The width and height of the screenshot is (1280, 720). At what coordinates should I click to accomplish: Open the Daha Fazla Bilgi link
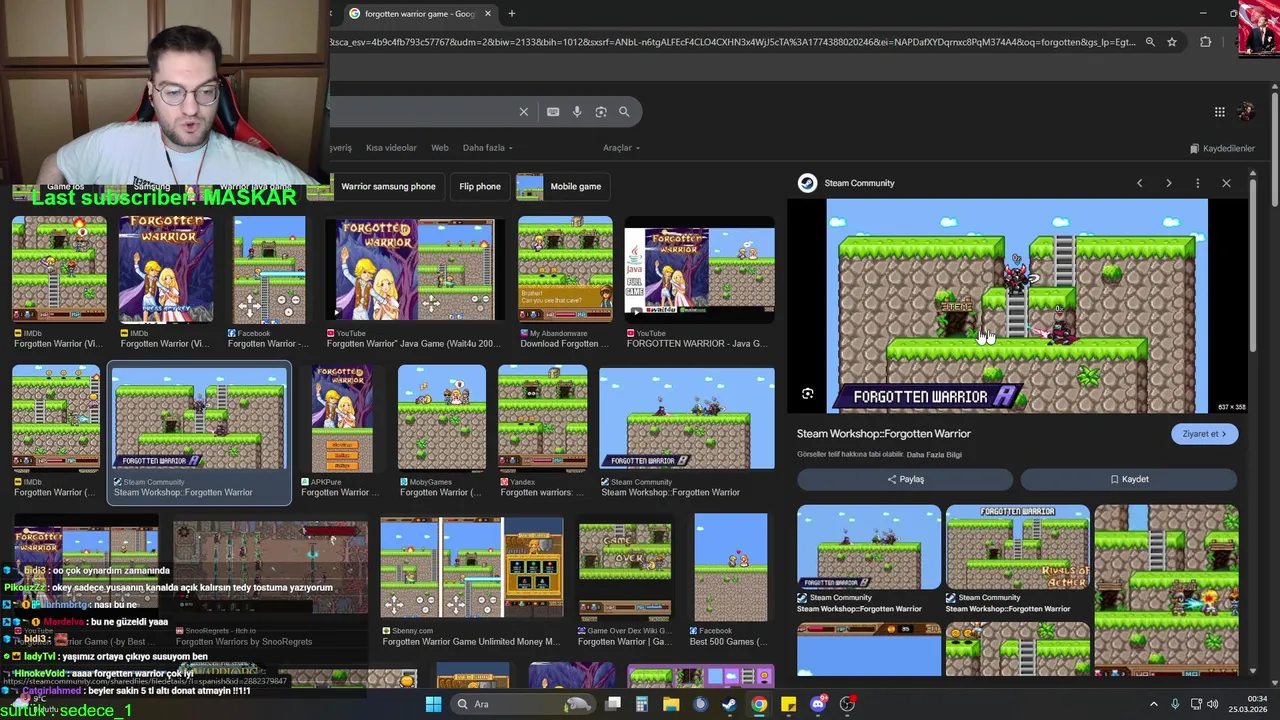(x=934, y=455)
